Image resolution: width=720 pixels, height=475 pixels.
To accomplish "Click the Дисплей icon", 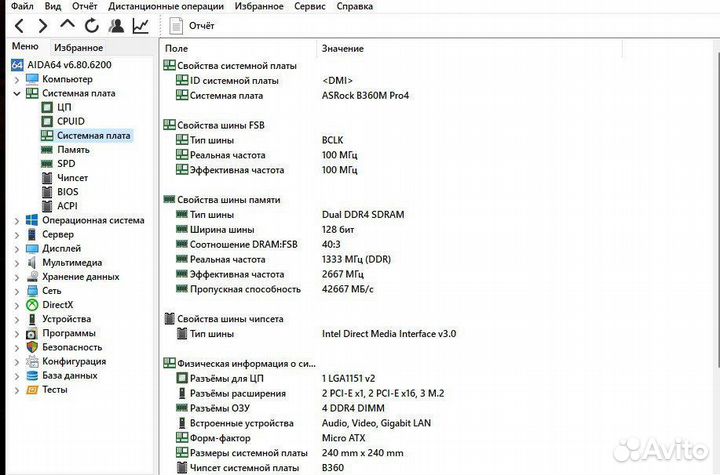I will click(x=32, y=249).
